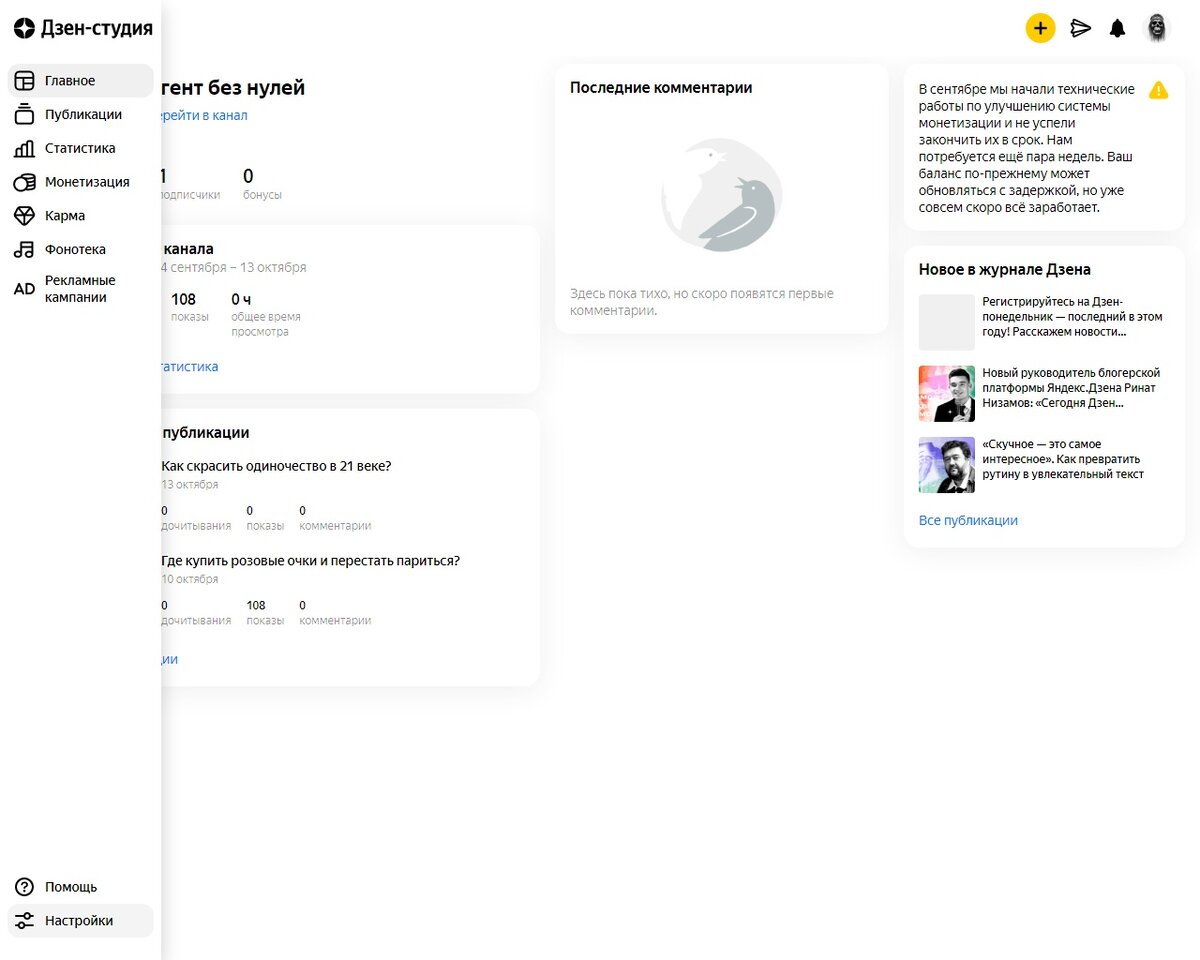Screen dimensions: 1200x960
Task: Open the статистика link under channel stats
Action: [190, 366]
